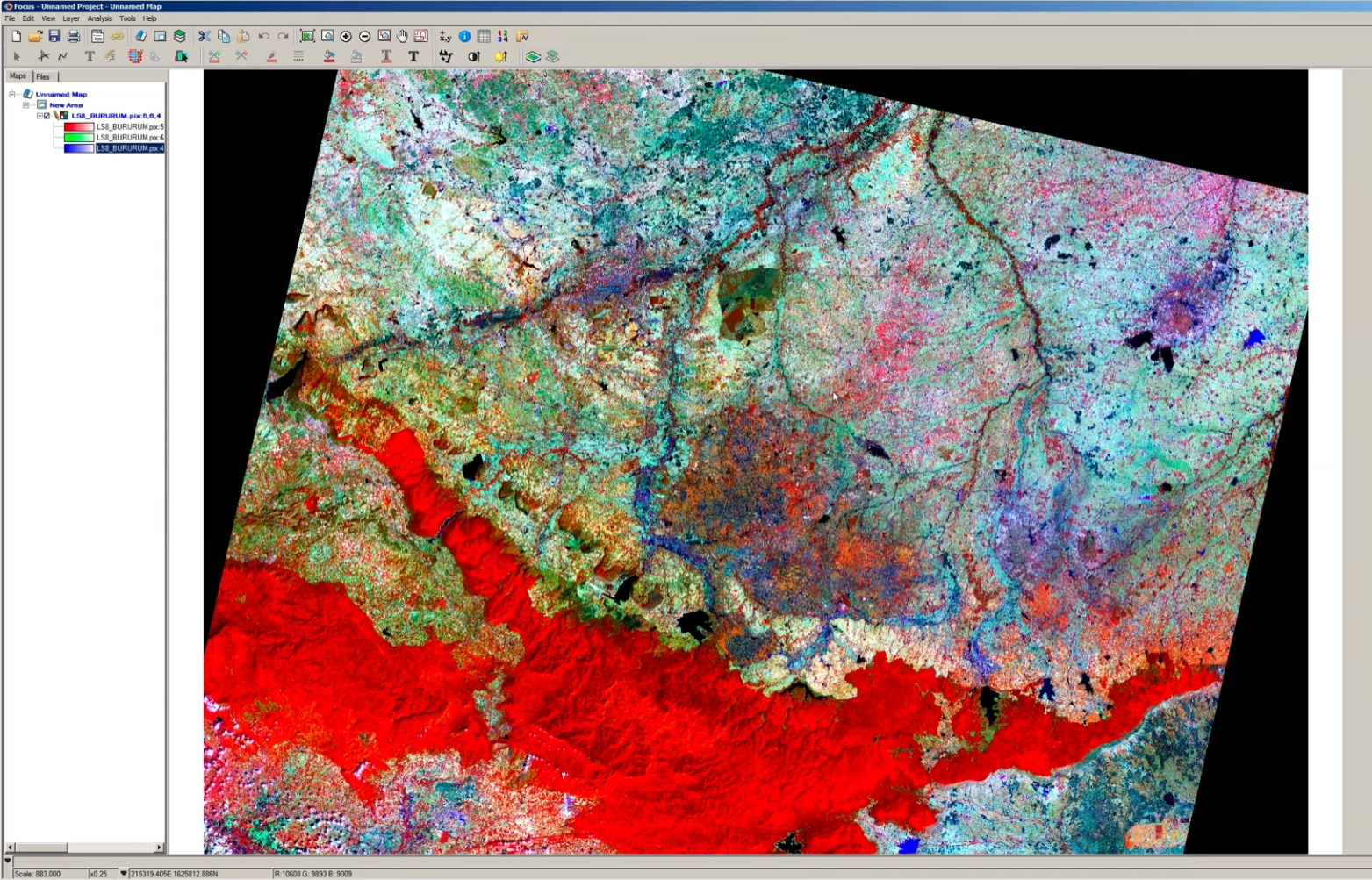Click the Cut scissors icon
This screenshot has width=1372, height=880.
205,36
